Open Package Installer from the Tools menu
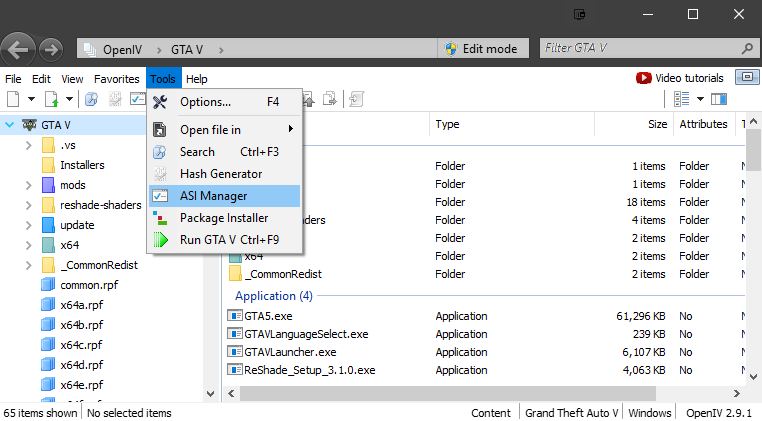This screenshot has height=421, width=762. click(224, 218)
